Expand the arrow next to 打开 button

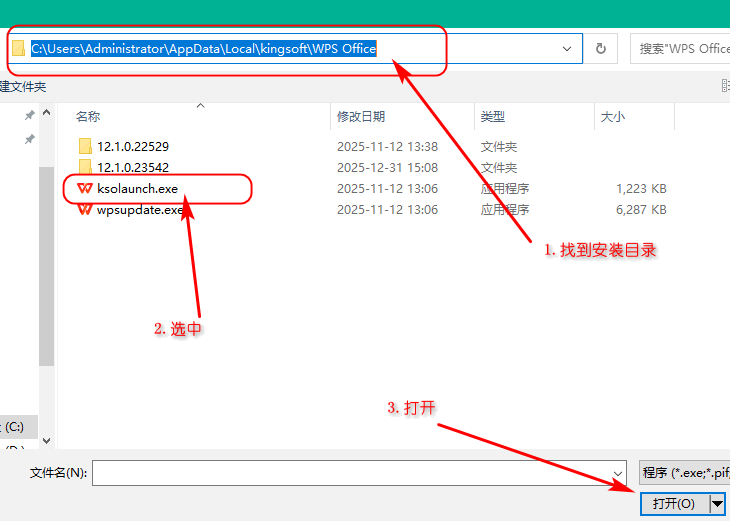pos(717,504)
